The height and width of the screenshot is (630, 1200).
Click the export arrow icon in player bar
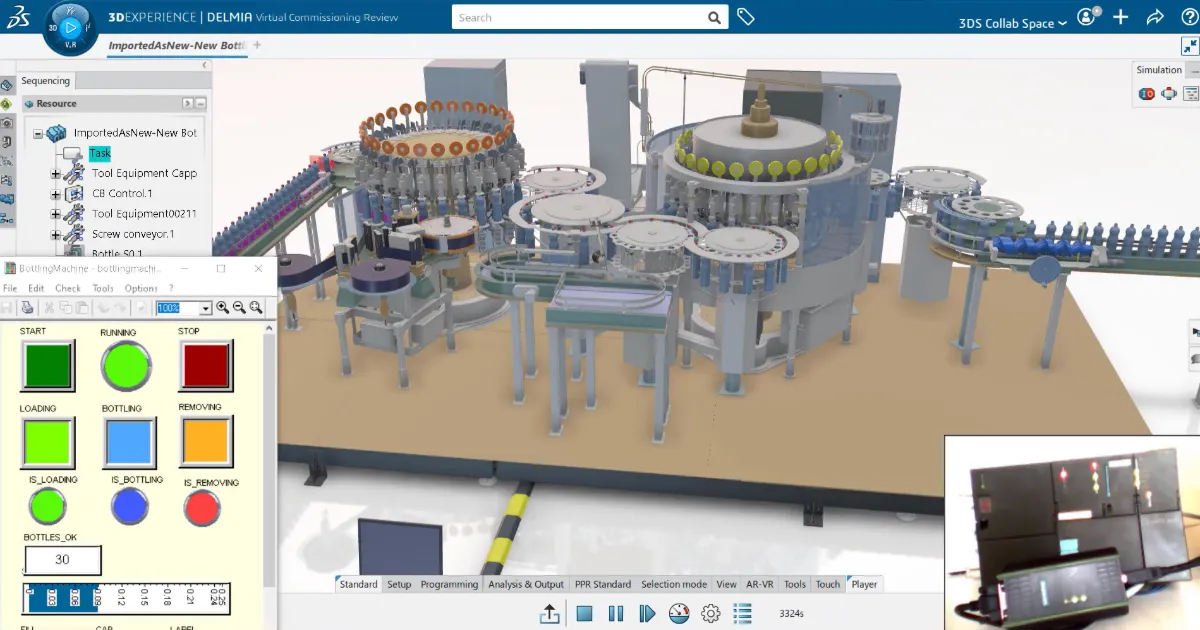(550, 613)
